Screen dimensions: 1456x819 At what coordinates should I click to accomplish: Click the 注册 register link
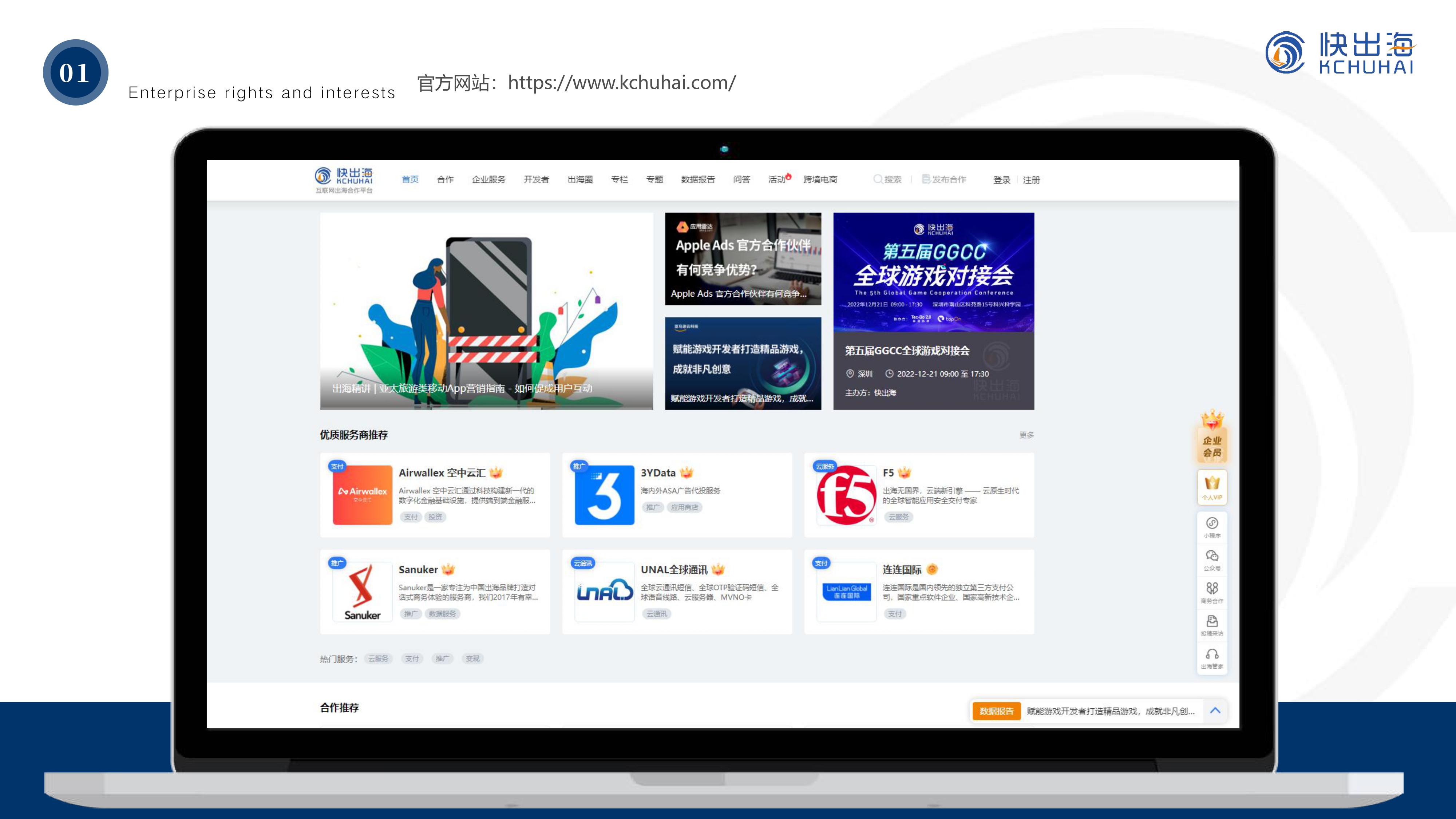(1031, 180)
